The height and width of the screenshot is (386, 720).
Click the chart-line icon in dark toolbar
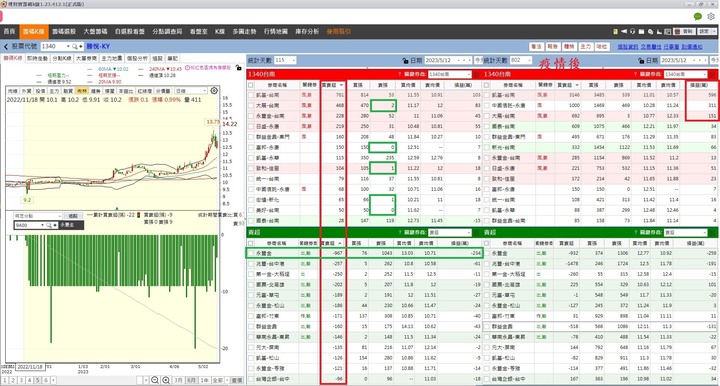pyautogui.click(x=659, y=32)
